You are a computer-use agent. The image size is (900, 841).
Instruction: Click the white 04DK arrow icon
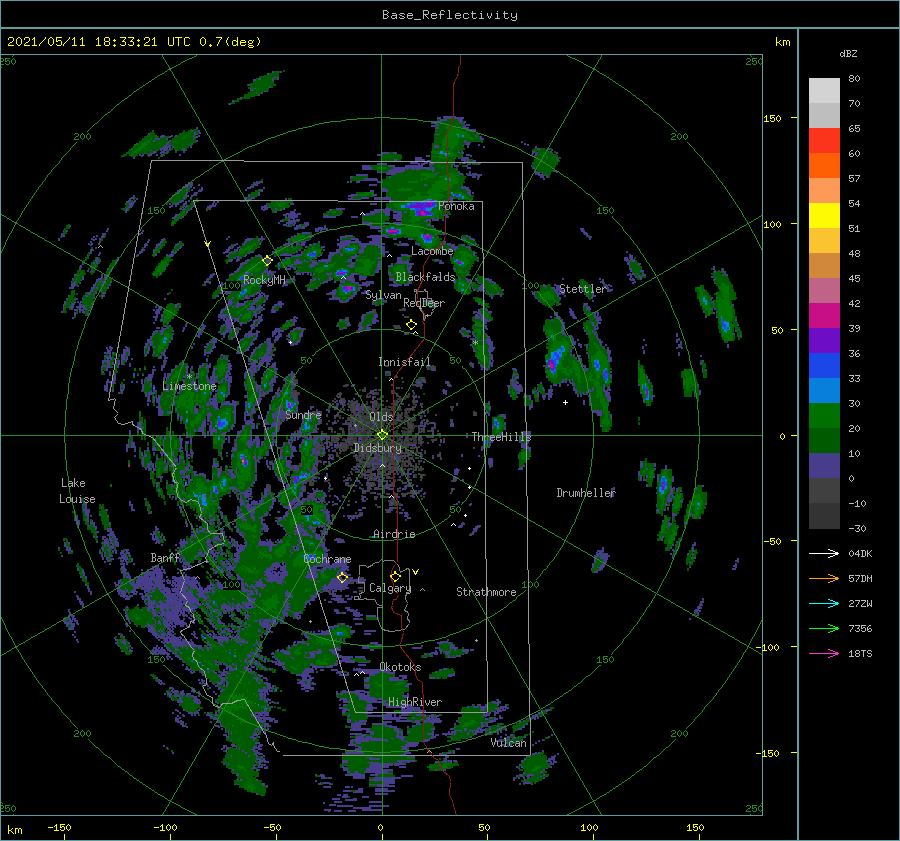pyautogui.click(x=824, y=553)
